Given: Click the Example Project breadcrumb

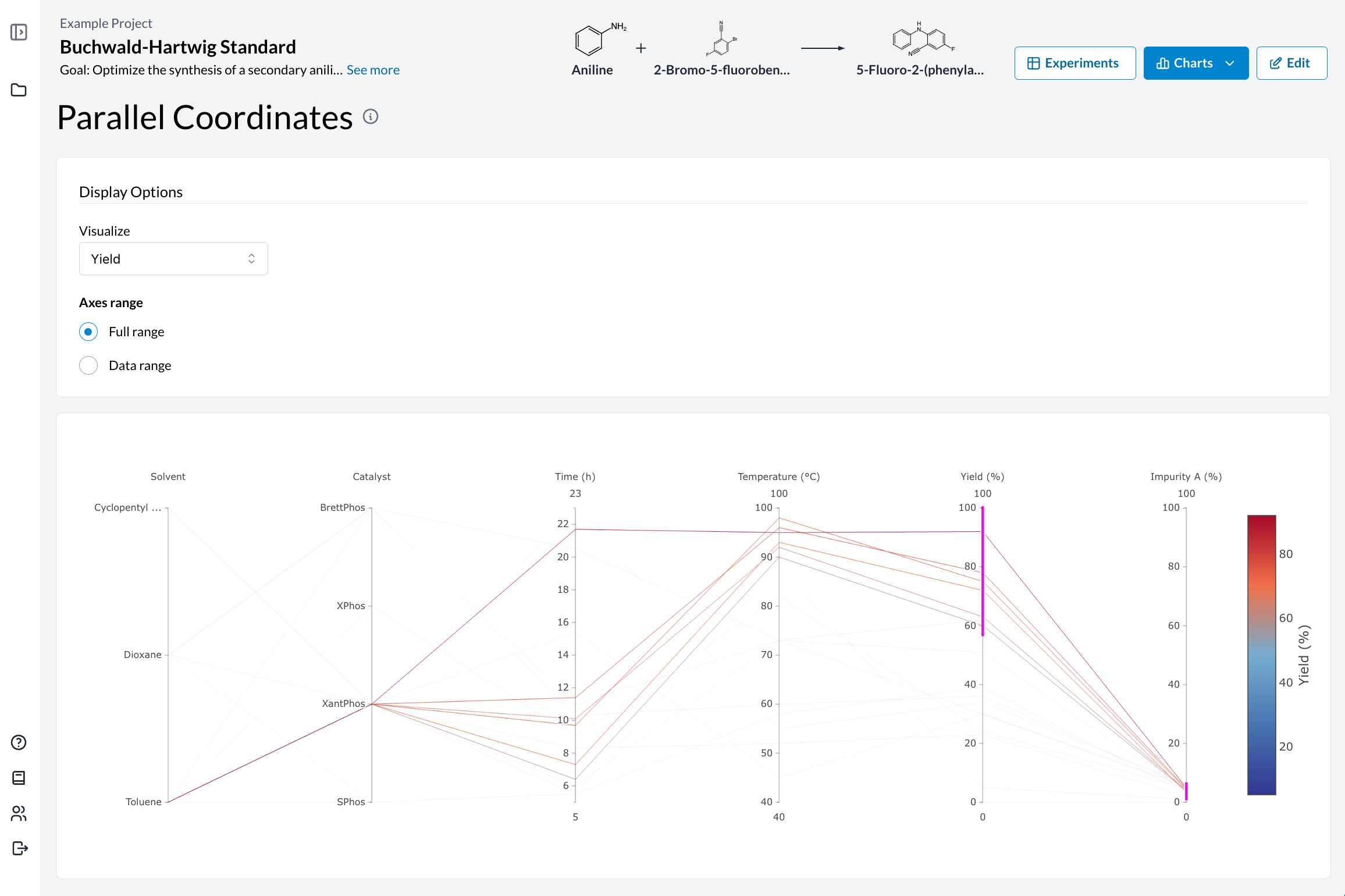Looking at the screenshot, I should click(106, 23).
